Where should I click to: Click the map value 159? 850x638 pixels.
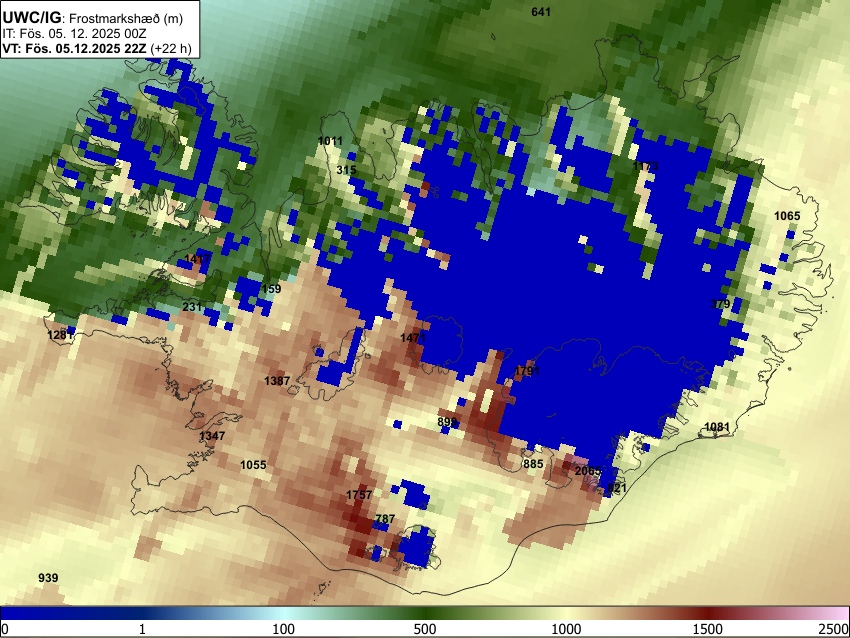click(271, 289)
